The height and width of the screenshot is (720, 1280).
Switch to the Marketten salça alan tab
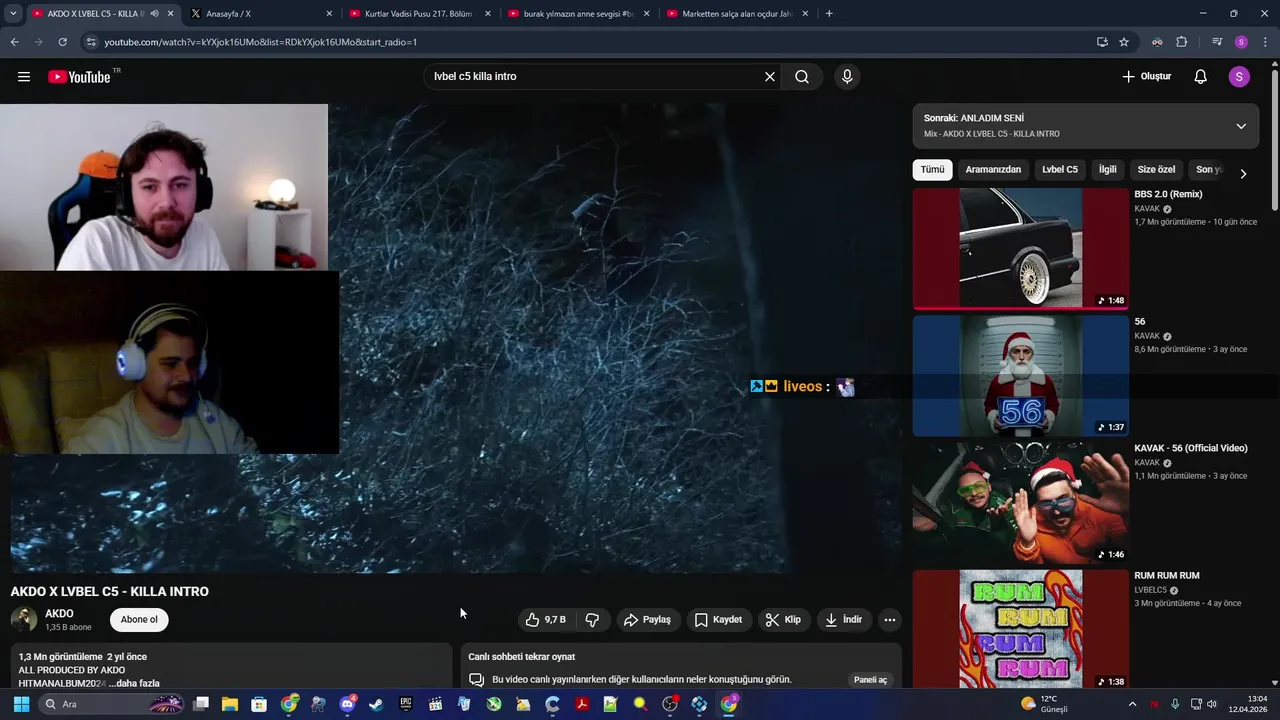pyautogui.click(x=737, y=14)
